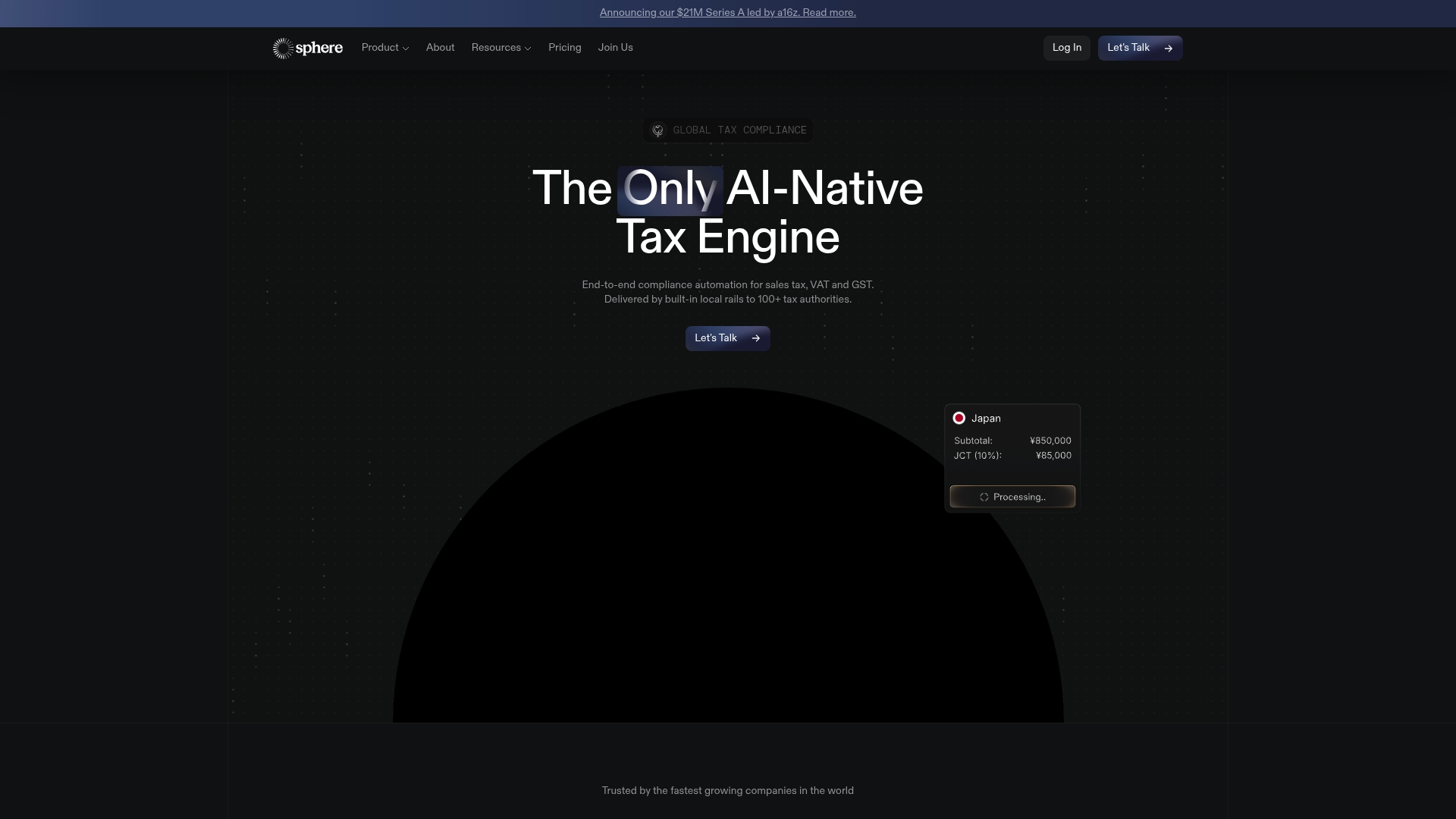The height and width of the screenshot is (819, 1456).
Task: Go to the About page
Action: point(440,48)
